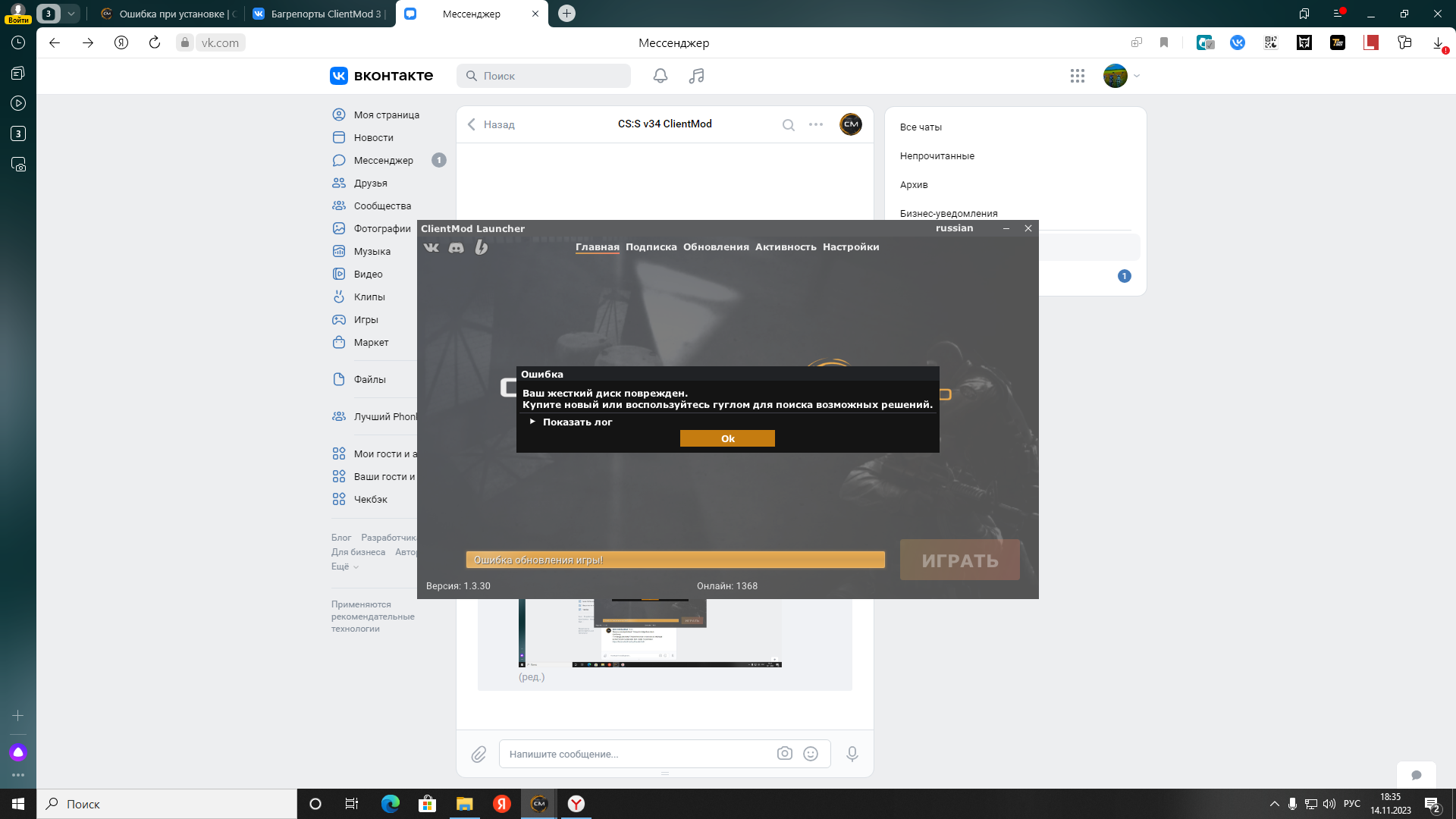Open chat options three-dots menu
The width and height of the screenshot is (1456, 819).
[816, 124]
